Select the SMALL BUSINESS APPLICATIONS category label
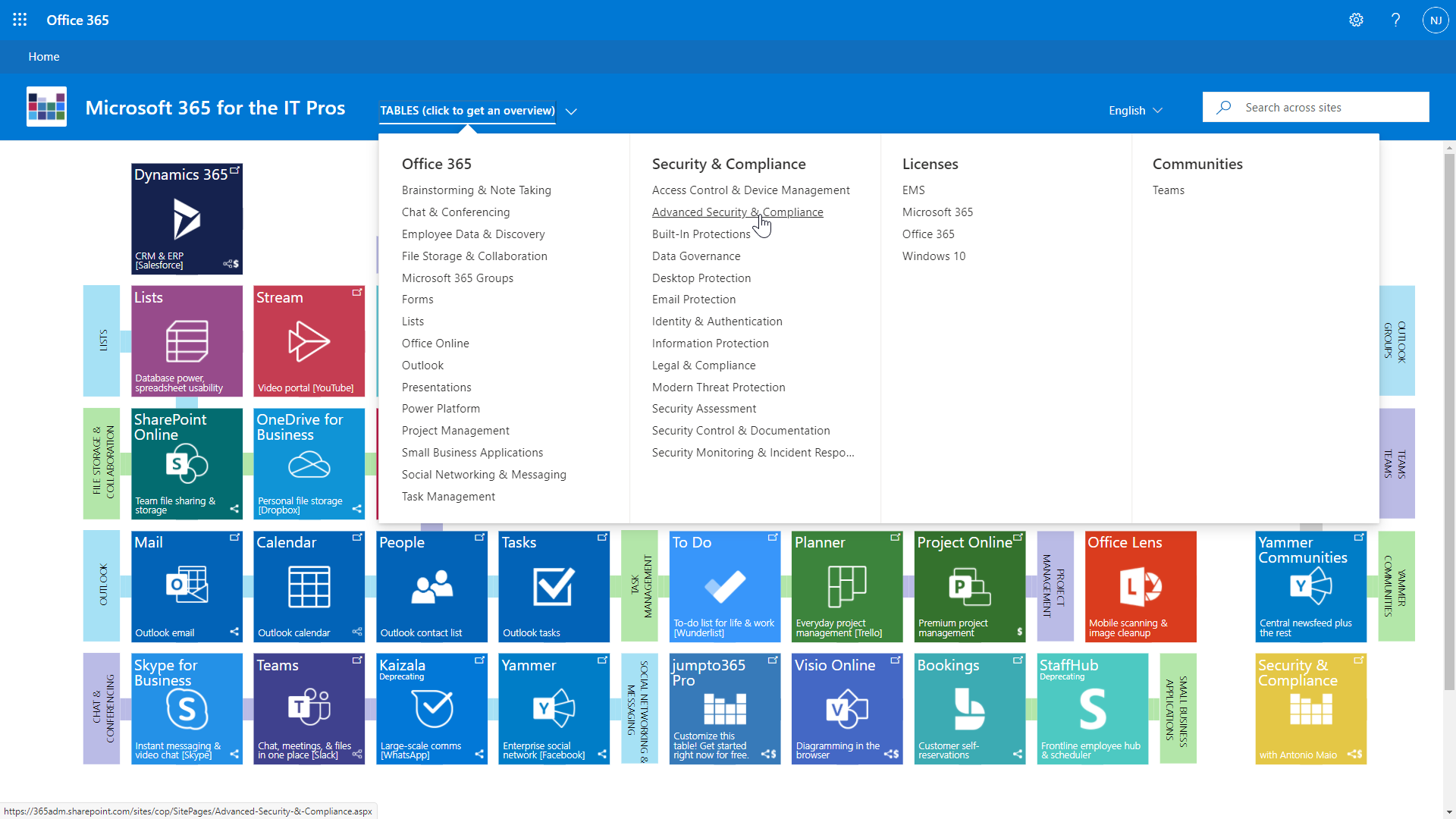Screen dimensions: 1456x819 point(1178,709)
